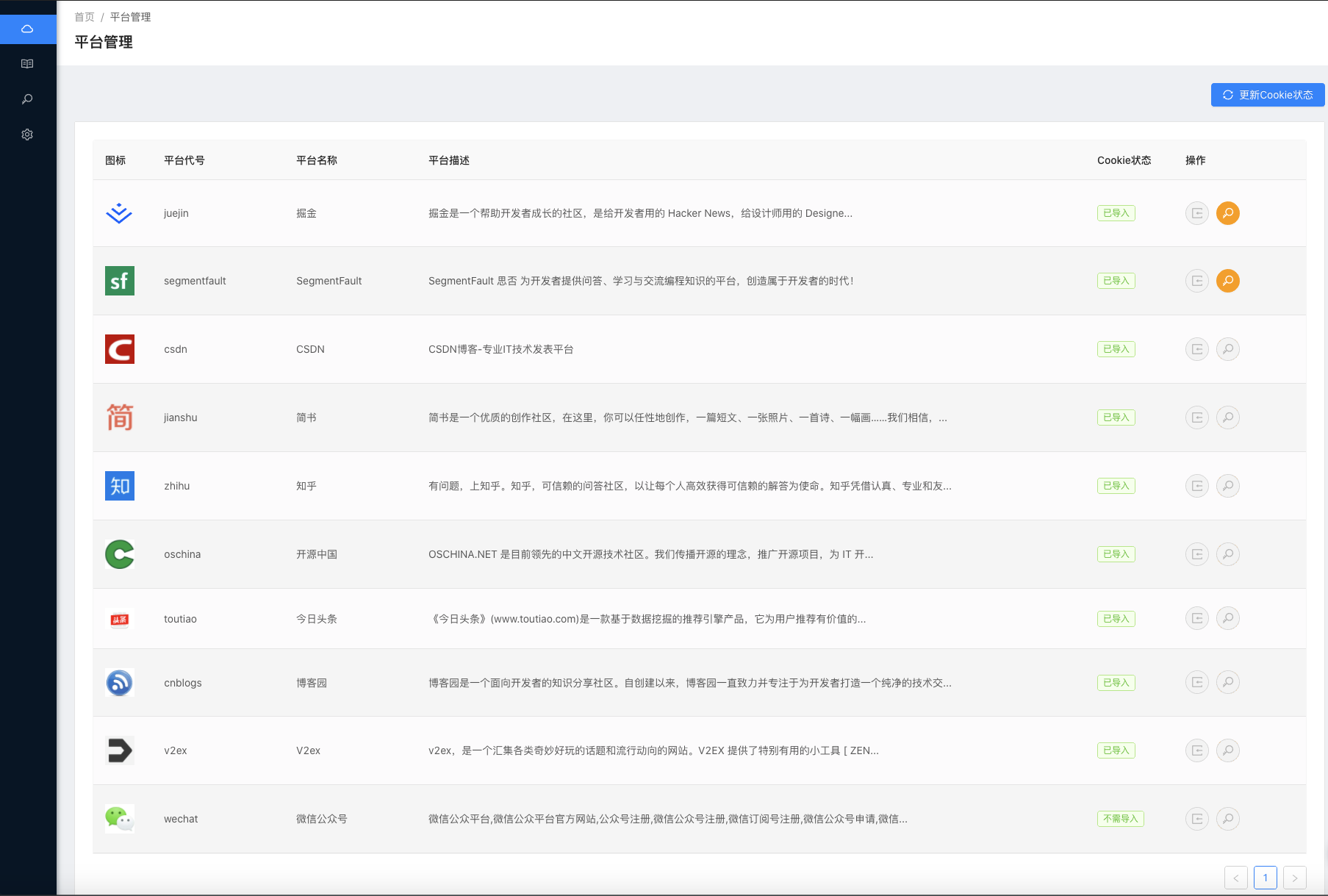This screenshot has width=1328, height=896.
Task: Click the 不需导入 tag in wechat row
Action: pyautogui.click(x=1121, y=819)
